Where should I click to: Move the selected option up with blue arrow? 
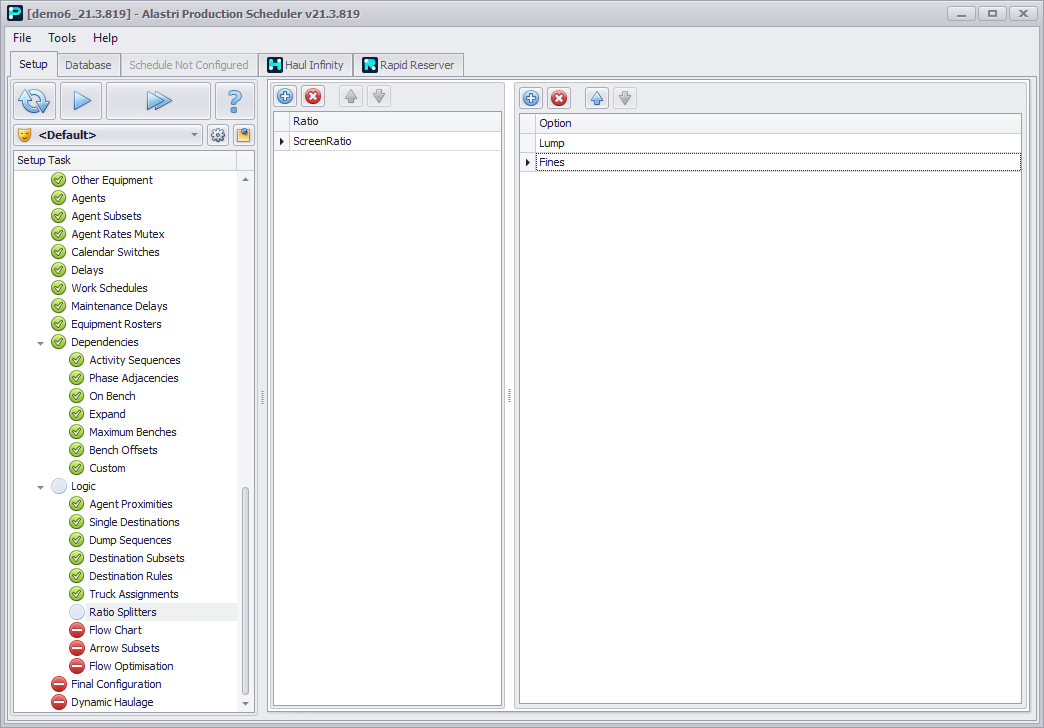[597, 98]
